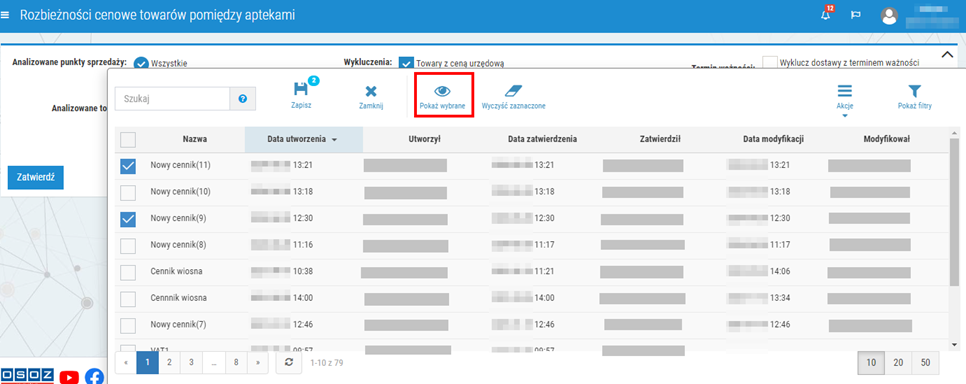Screen dimensions: 966x384
Task: Open the hamburger menu in header
Action: [6, 15]
